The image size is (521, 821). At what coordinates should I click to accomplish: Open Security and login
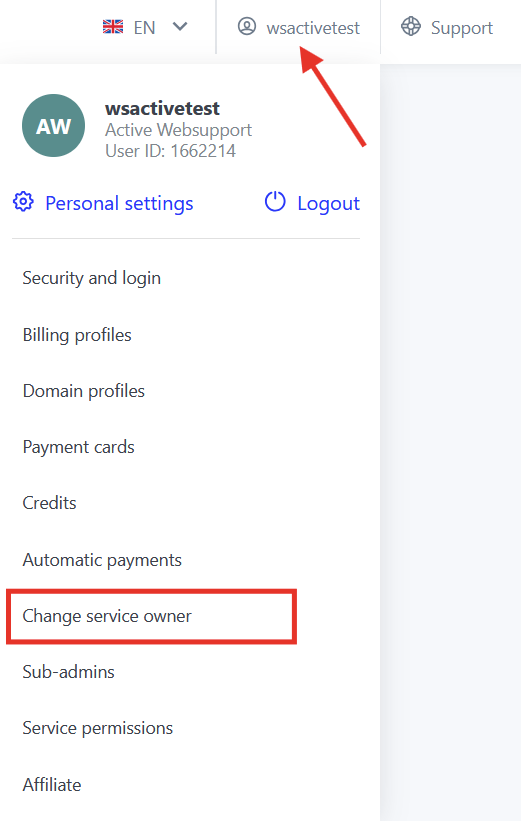(92, 278)
